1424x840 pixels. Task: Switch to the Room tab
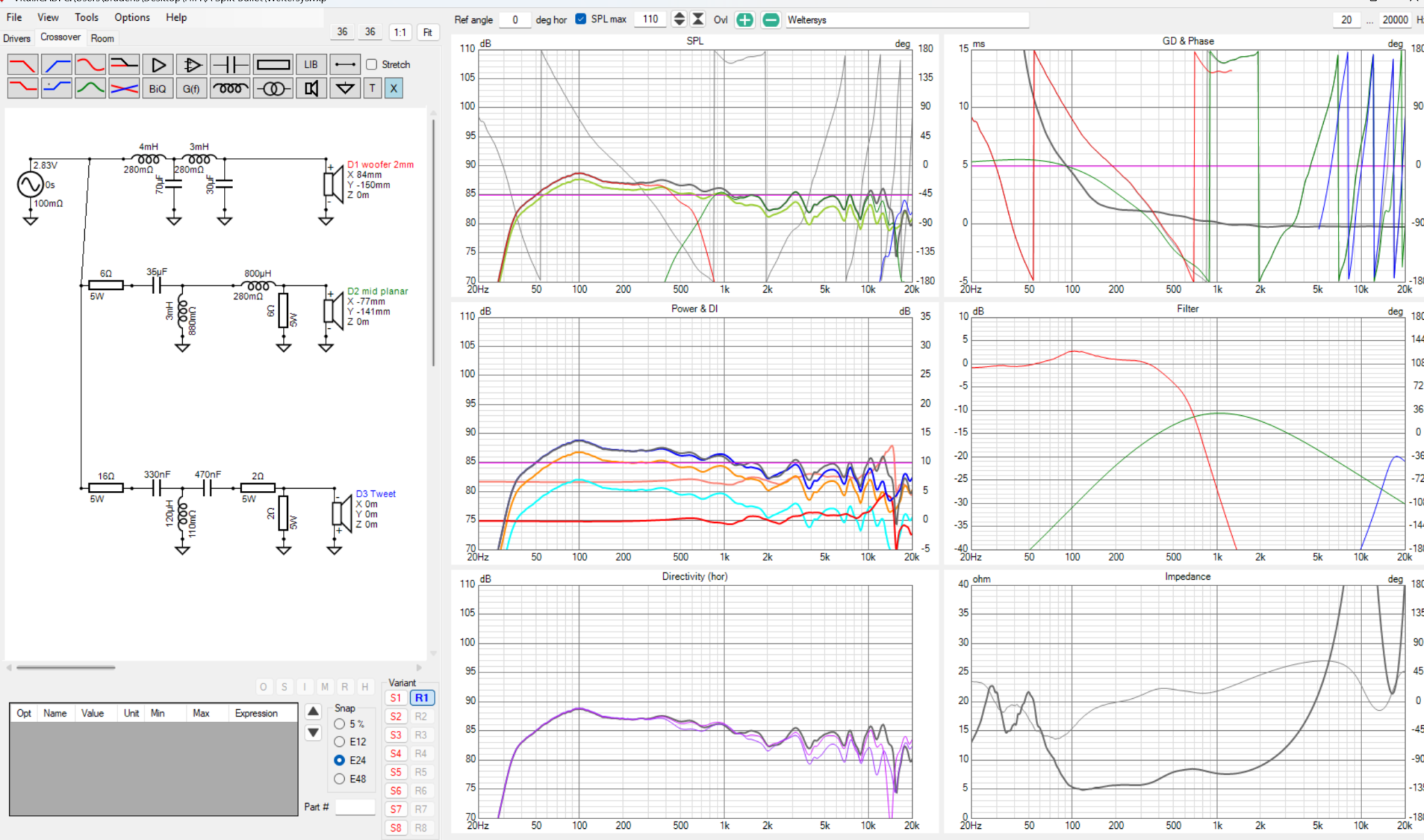click(x=102, y=38)
